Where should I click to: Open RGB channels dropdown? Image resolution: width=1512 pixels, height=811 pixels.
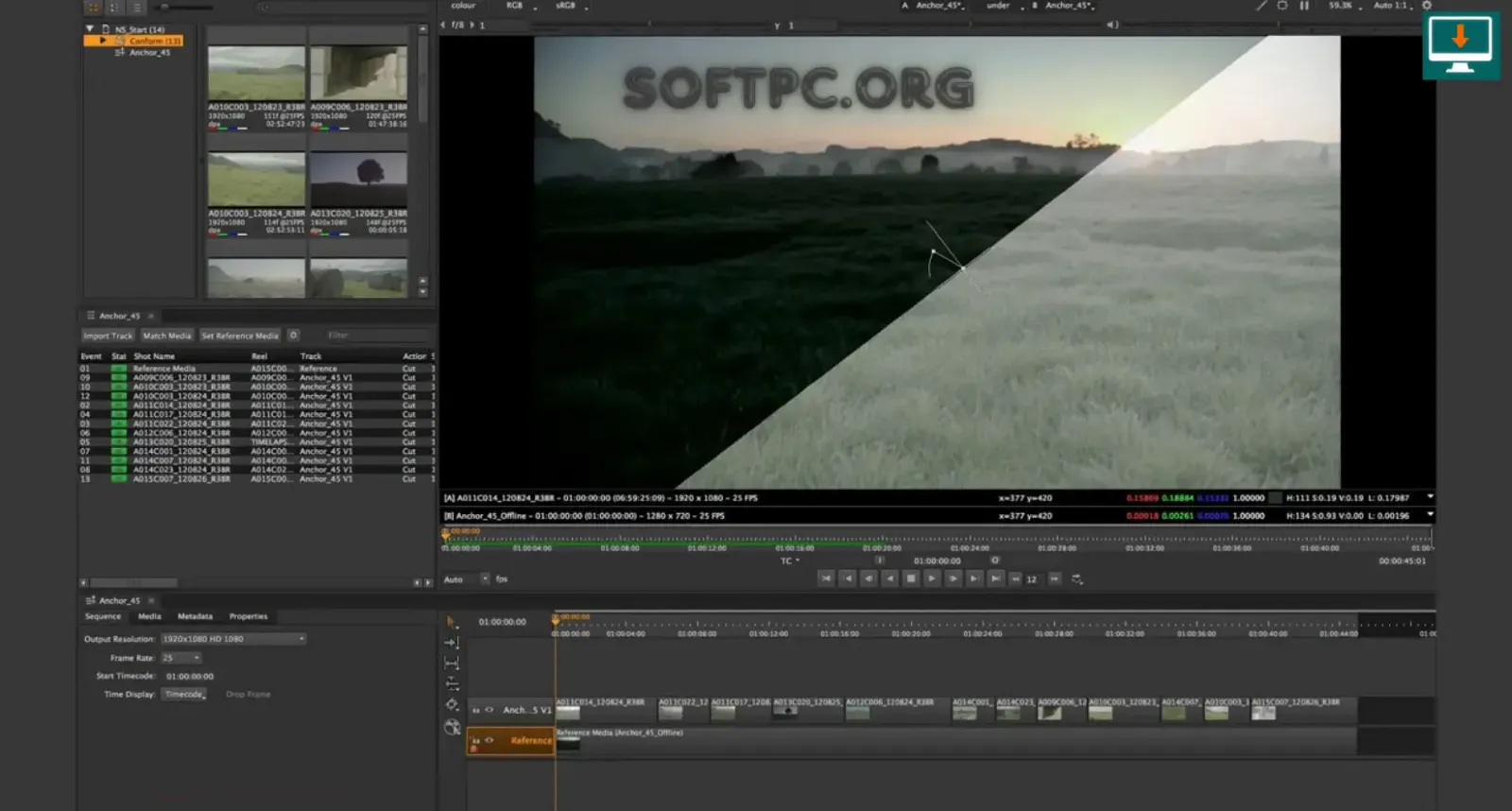tap(520, 6)
